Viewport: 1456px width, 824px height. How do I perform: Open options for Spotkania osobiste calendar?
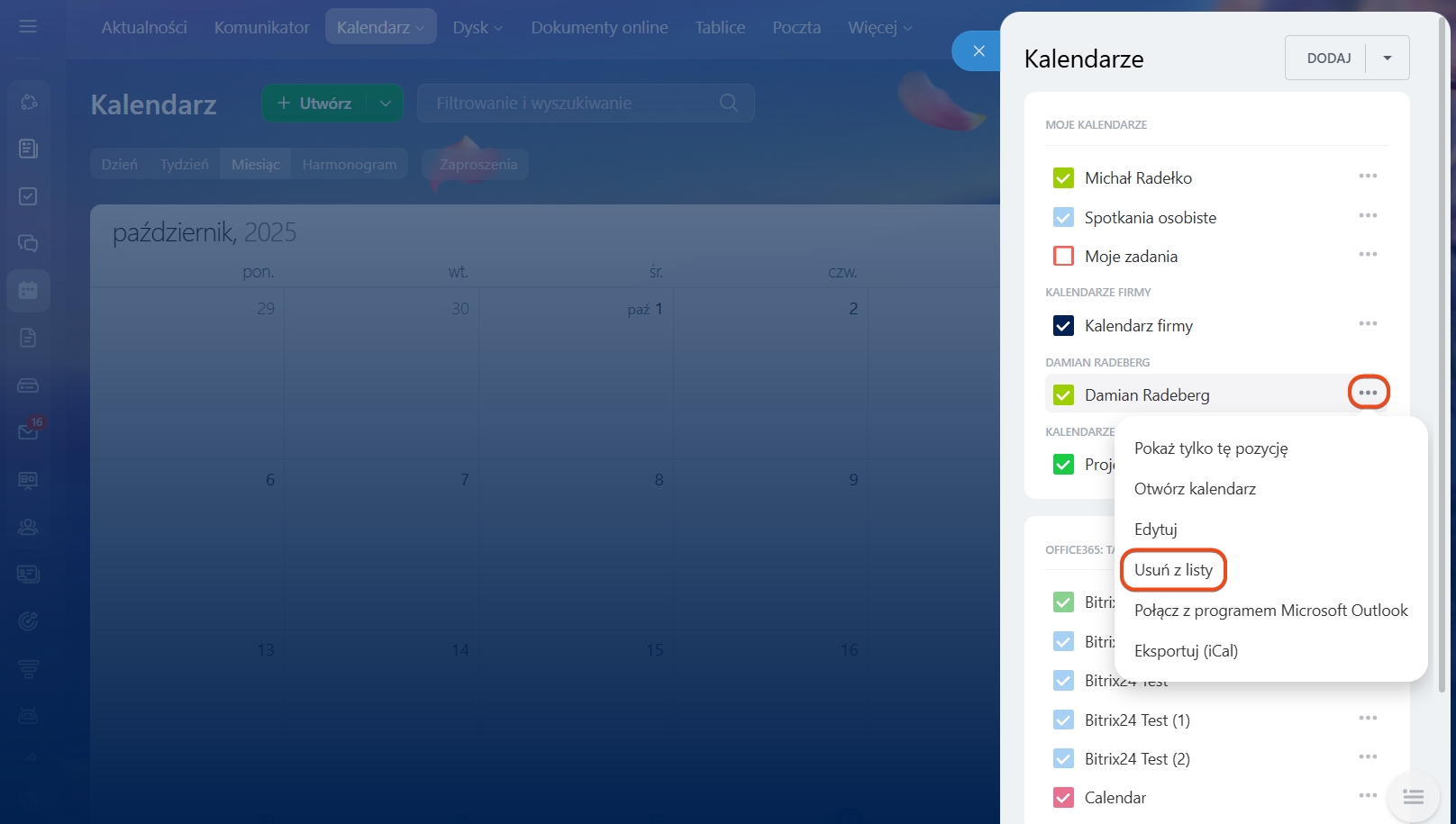coord(1368,216)
